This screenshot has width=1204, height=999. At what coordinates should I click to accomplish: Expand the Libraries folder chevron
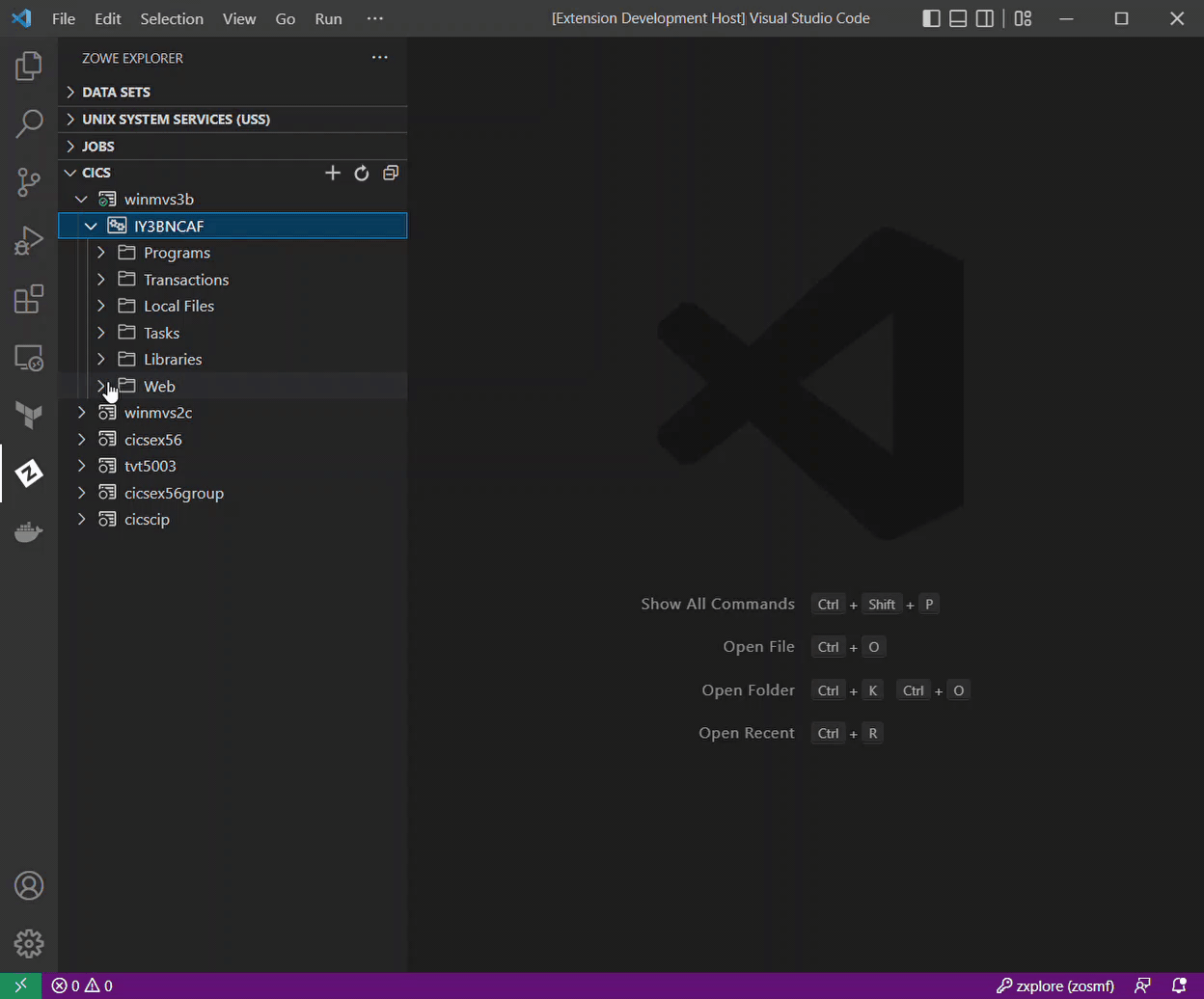point(101,359)
